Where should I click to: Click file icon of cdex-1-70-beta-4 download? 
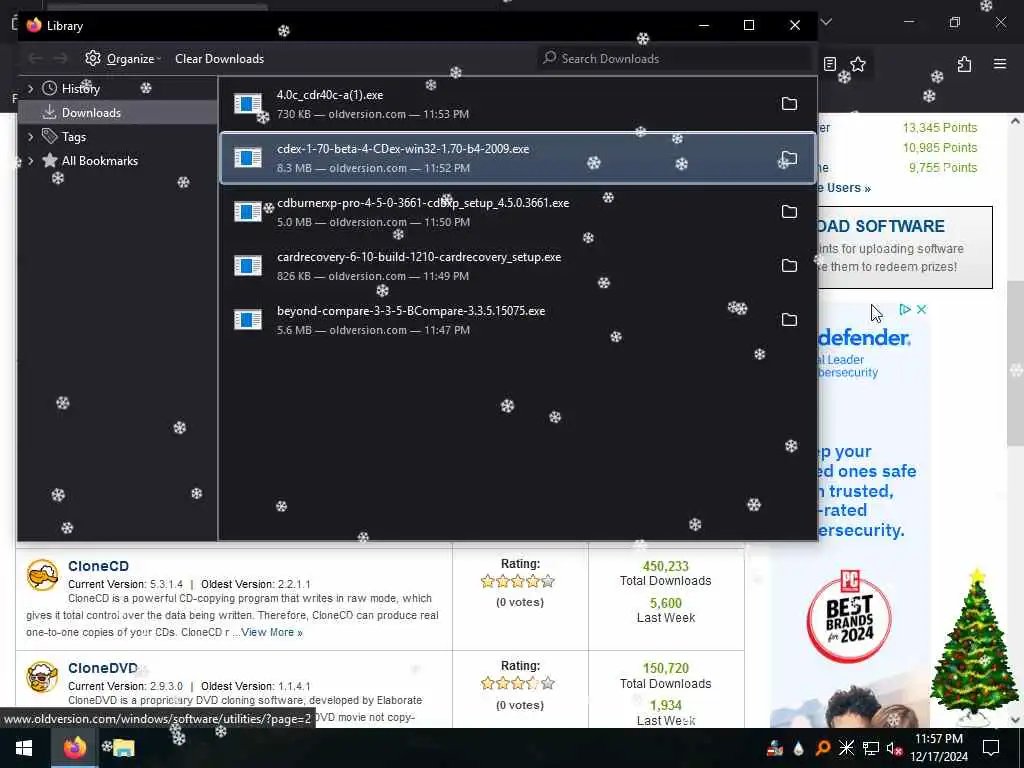(x=248, y=158)
